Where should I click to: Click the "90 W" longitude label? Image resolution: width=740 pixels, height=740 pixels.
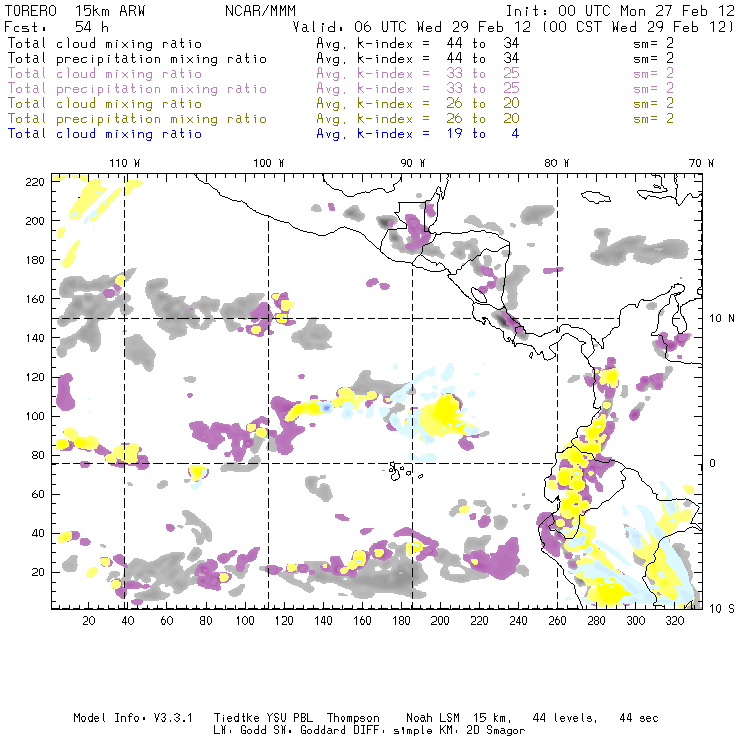(412, 163)
